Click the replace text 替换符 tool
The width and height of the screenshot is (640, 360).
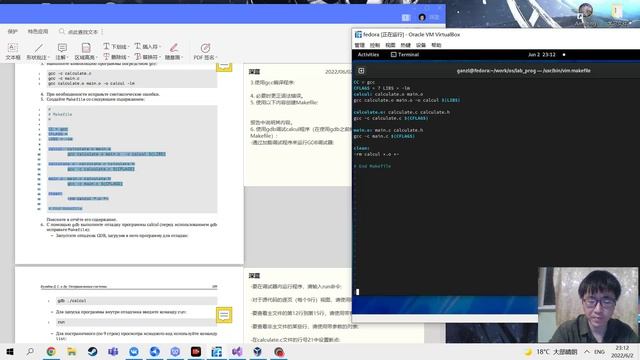pos(146,57)
